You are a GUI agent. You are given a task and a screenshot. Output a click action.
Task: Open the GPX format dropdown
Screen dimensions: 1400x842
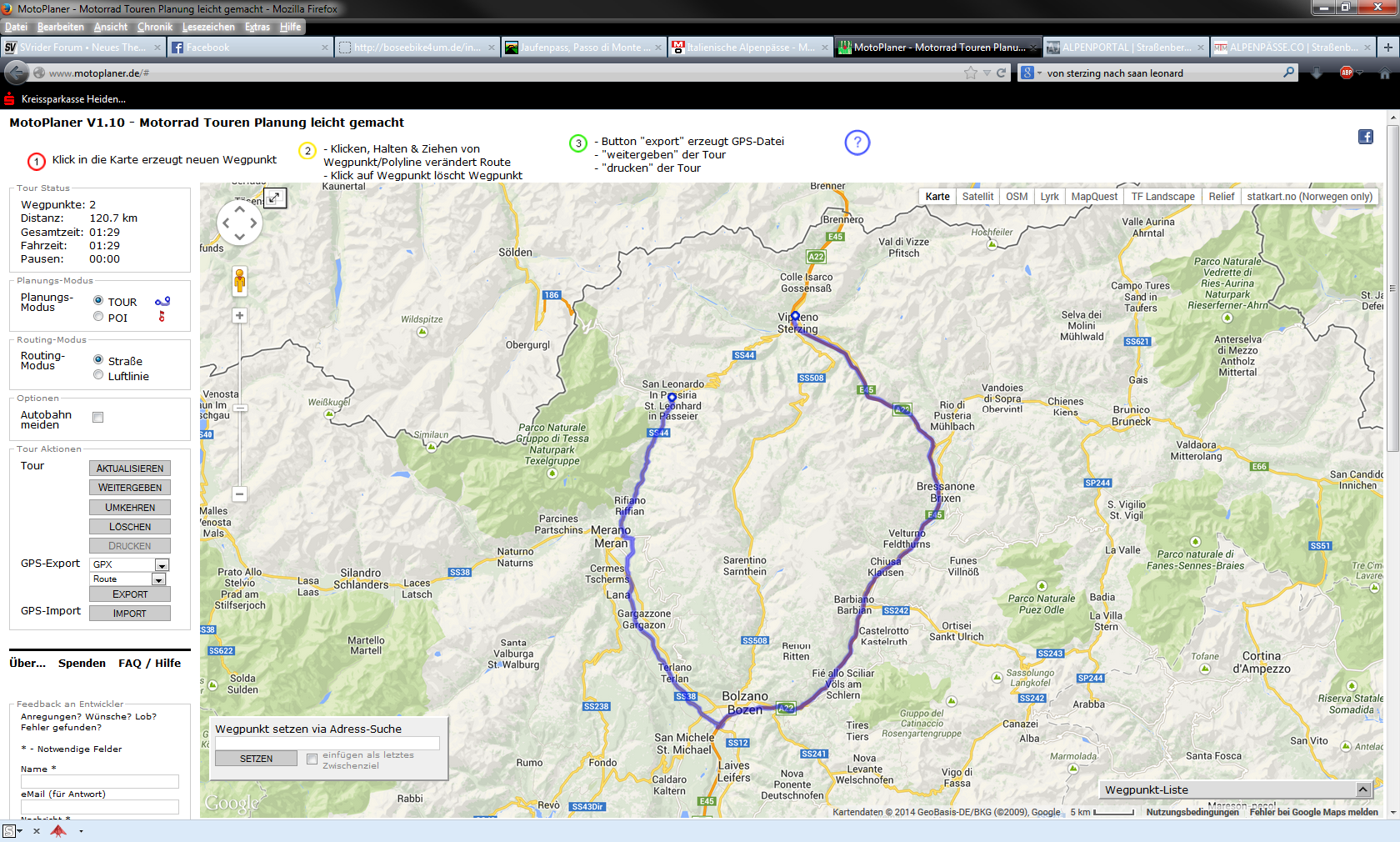tap(162, 565)
